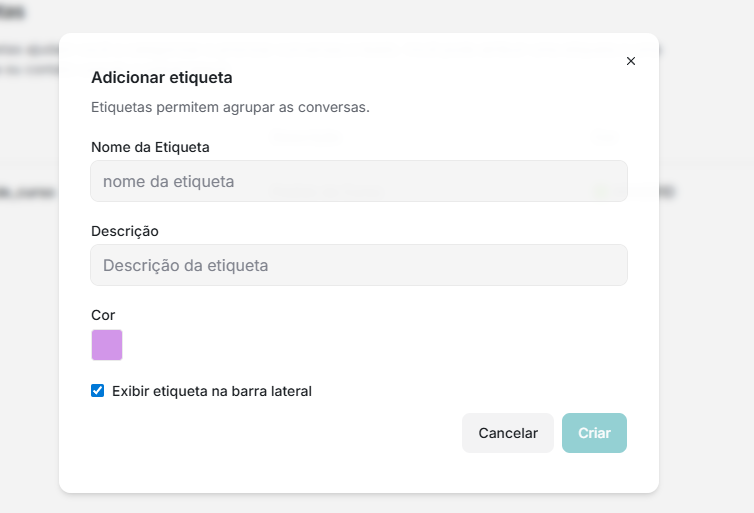Close the Adicionar etiqueta dialog with X
This screenshot has width=754, height=513.
(631, 61)
